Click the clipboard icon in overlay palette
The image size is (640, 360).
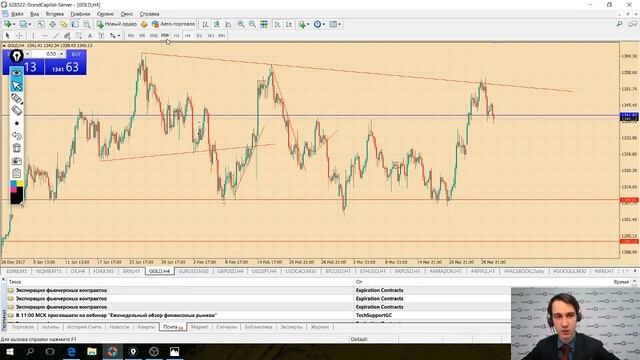16,173
